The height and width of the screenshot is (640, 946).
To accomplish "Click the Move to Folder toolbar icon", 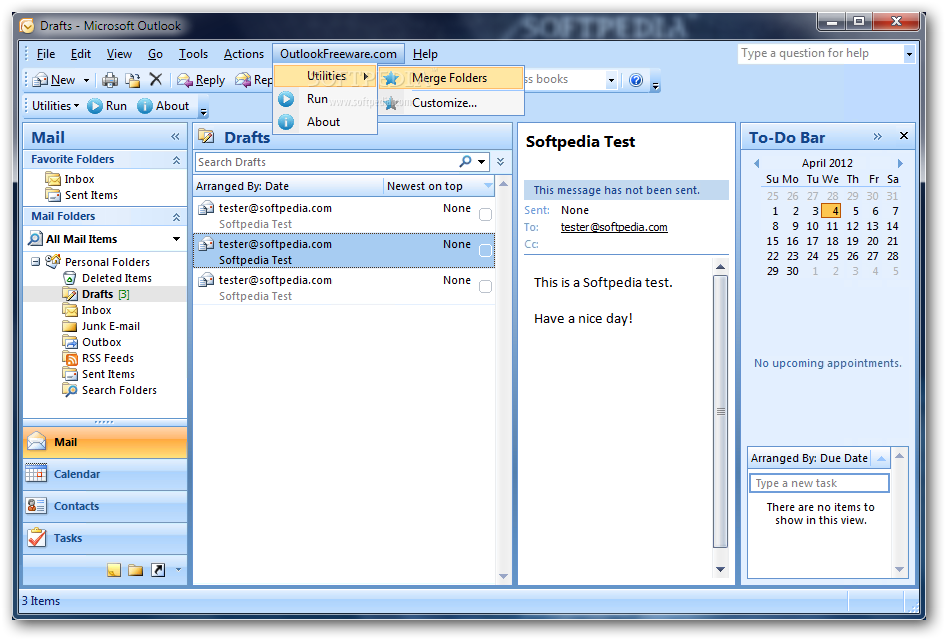I will (133, 80).
